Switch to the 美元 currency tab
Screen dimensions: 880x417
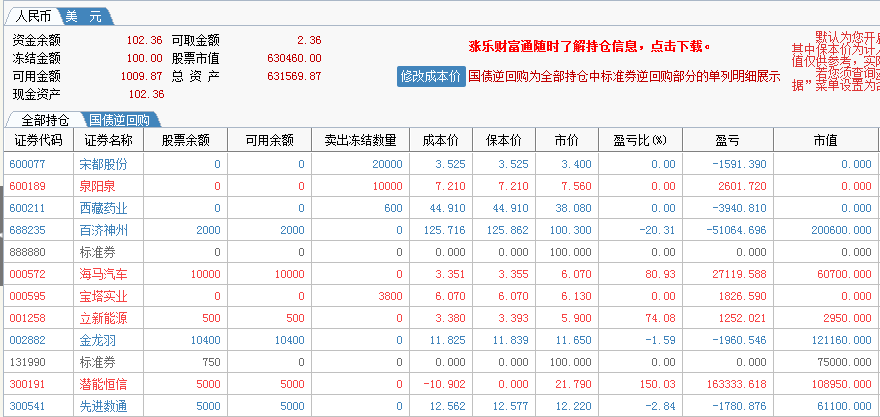pyautogui.click(x=84, y=17)
